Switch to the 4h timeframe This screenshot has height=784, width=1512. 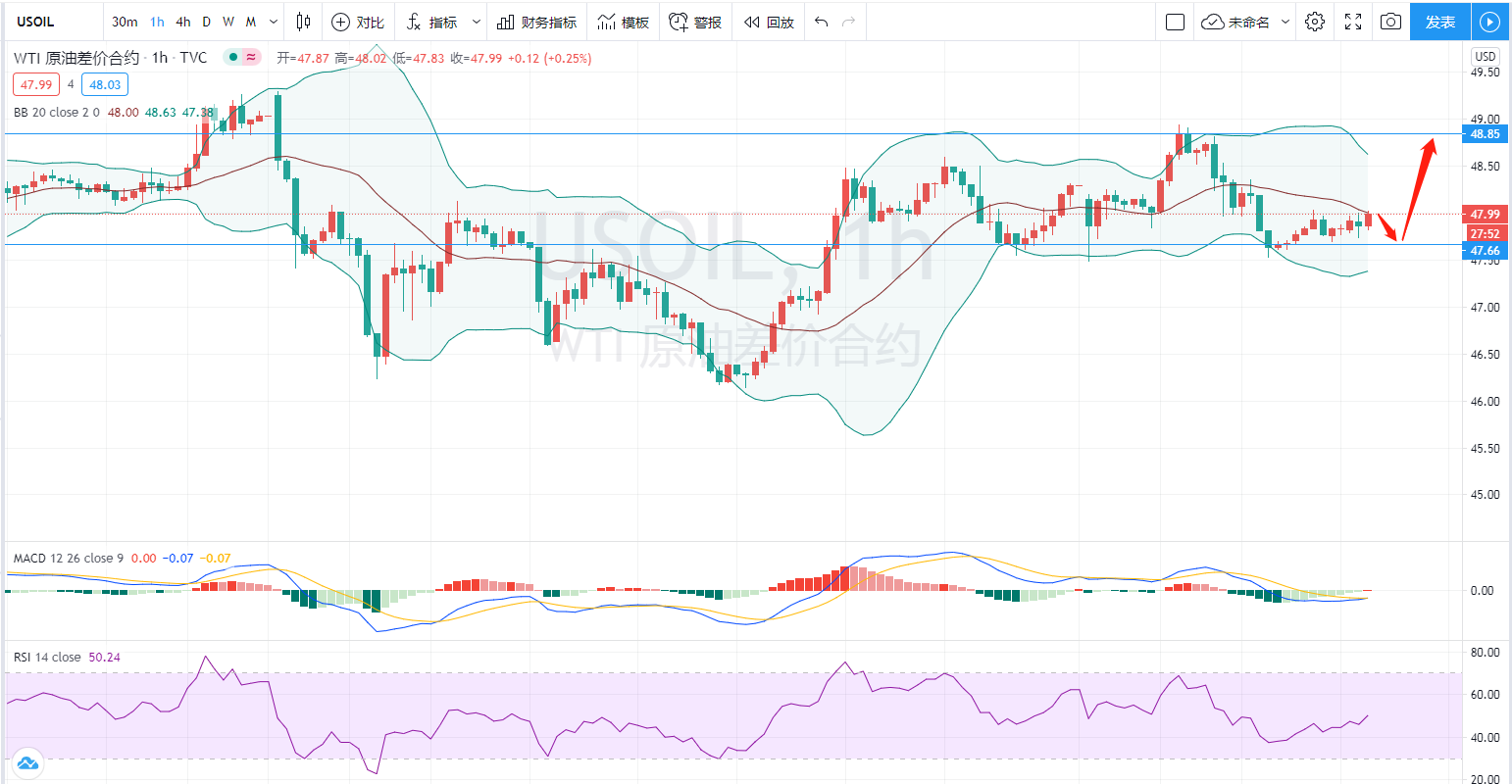(x=183, y=22)
